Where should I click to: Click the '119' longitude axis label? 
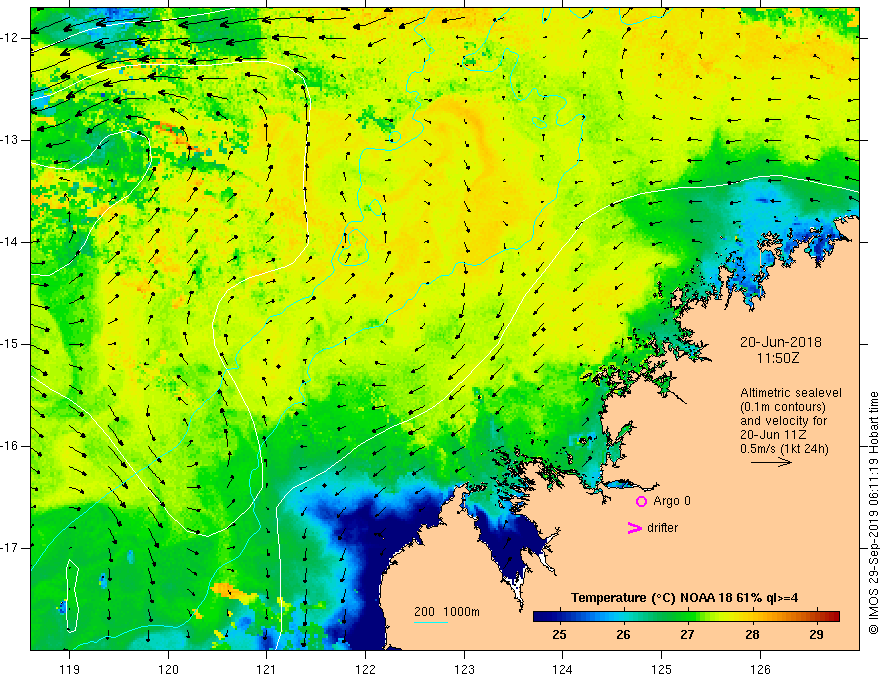tap(70, 669)
